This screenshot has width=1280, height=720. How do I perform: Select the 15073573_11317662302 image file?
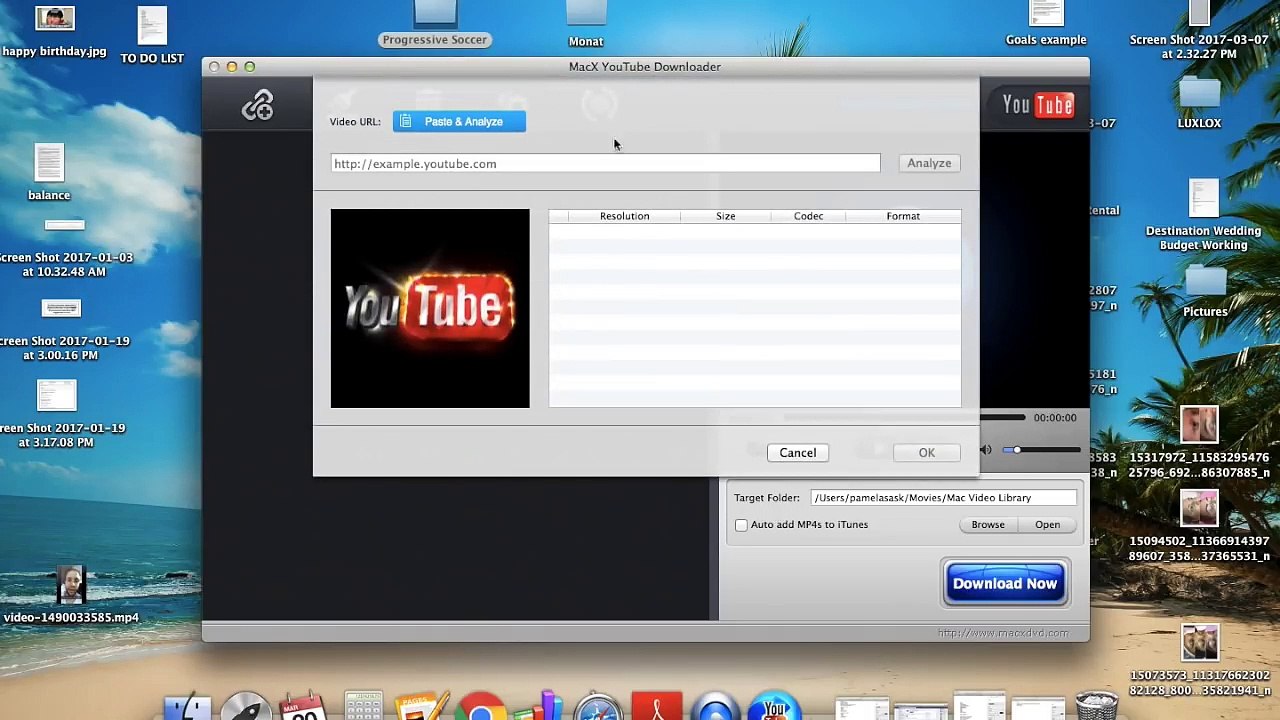pyautogui.click(x=1199, y=660)
